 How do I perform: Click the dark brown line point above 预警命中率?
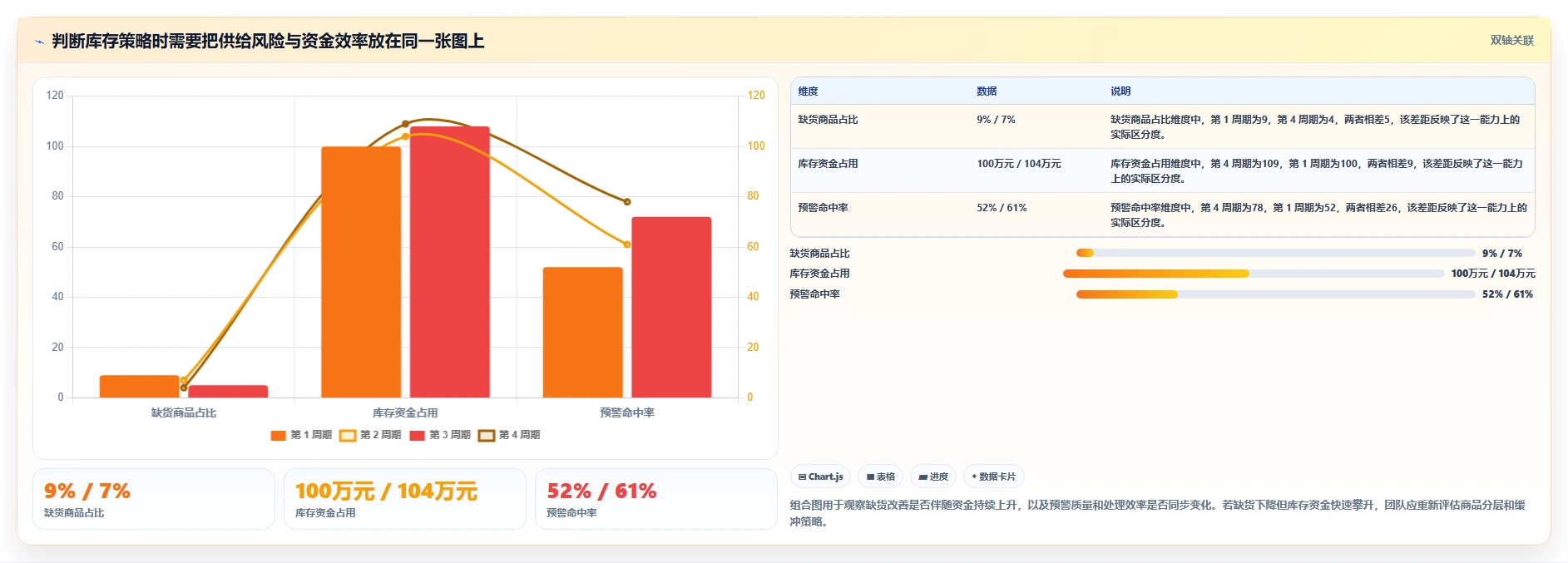tap(627, 202)
